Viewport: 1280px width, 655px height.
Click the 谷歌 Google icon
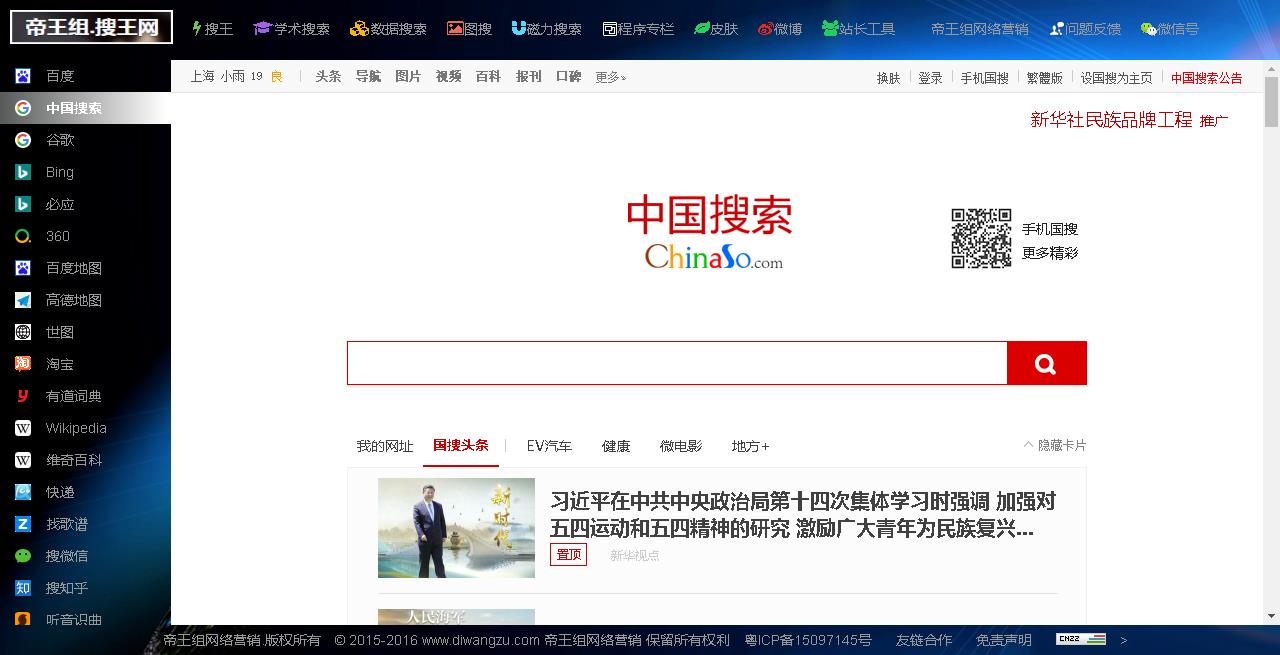(x=23, y=140)
